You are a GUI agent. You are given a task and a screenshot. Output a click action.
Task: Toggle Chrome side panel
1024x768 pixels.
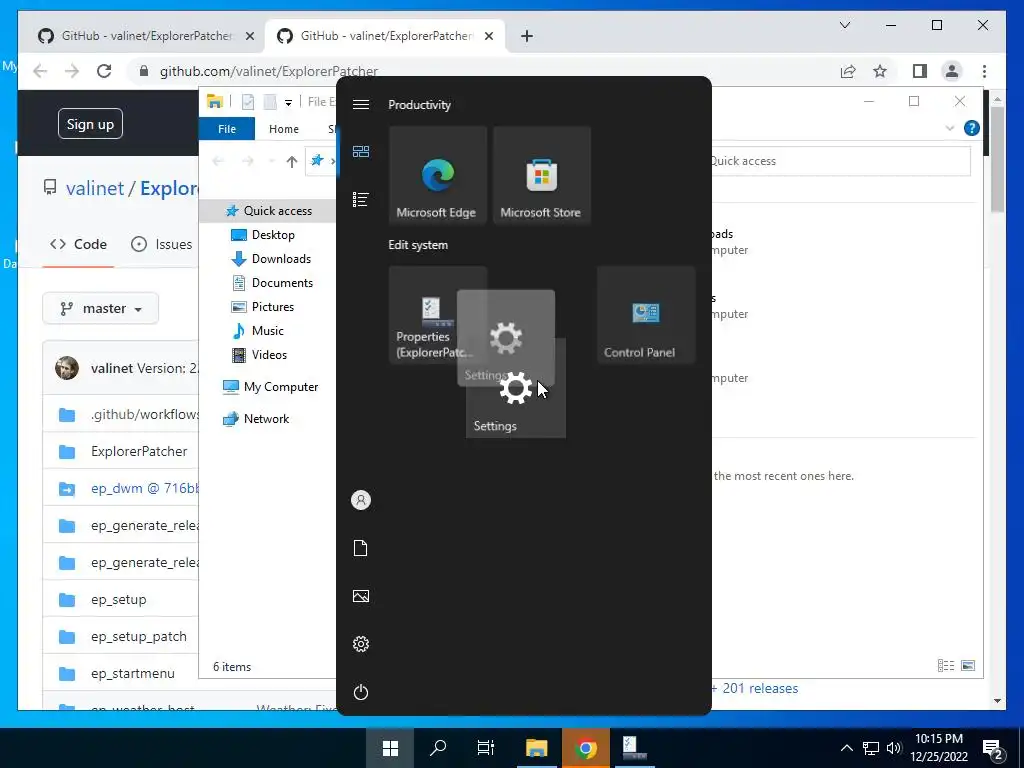click(x=920, y=71)
